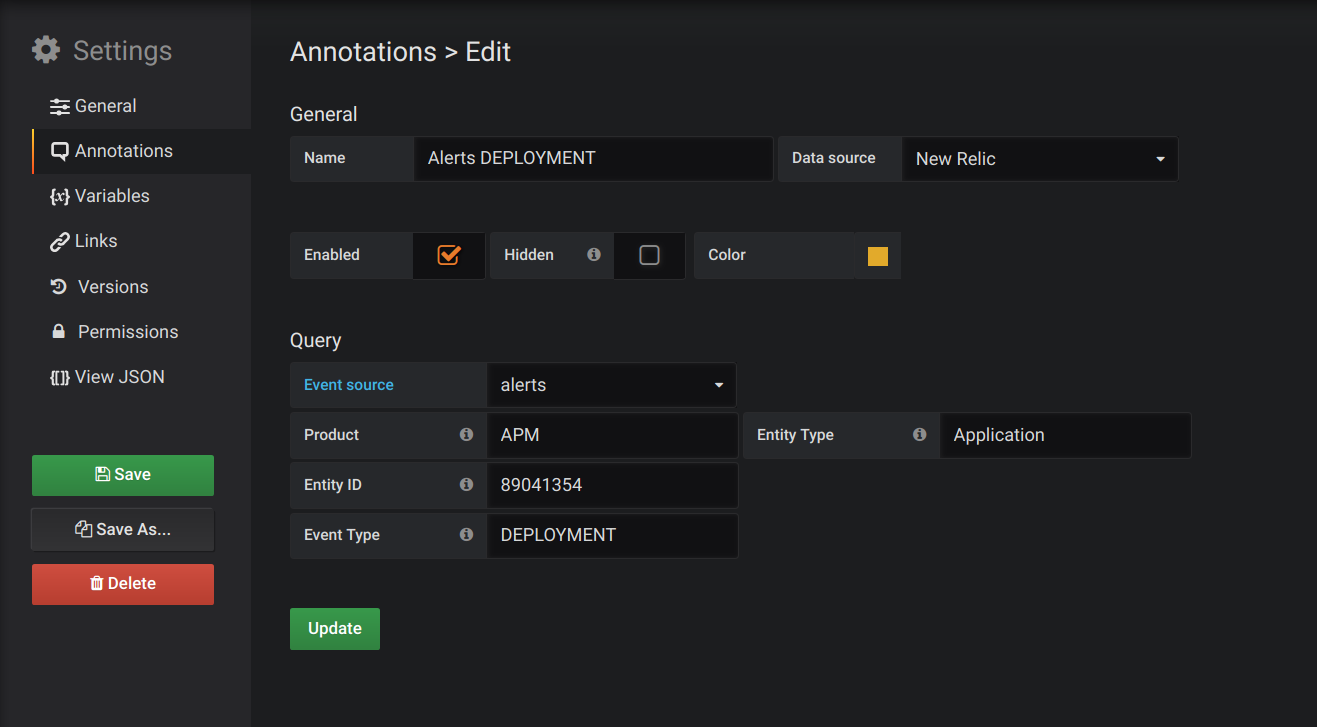Viewport: 1317px width, 727px height.
Task: Click the Product field containing APM
Action: [x=612, y=435]
